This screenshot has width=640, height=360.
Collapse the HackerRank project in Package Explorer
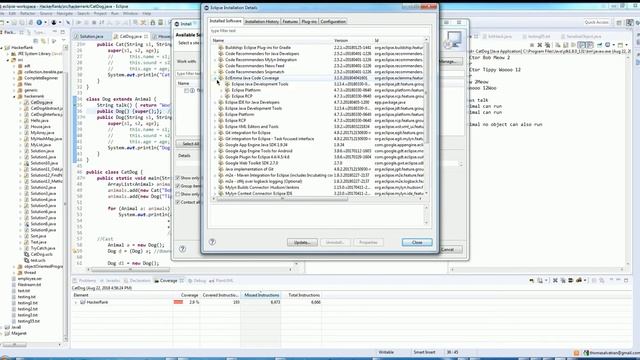2,48
